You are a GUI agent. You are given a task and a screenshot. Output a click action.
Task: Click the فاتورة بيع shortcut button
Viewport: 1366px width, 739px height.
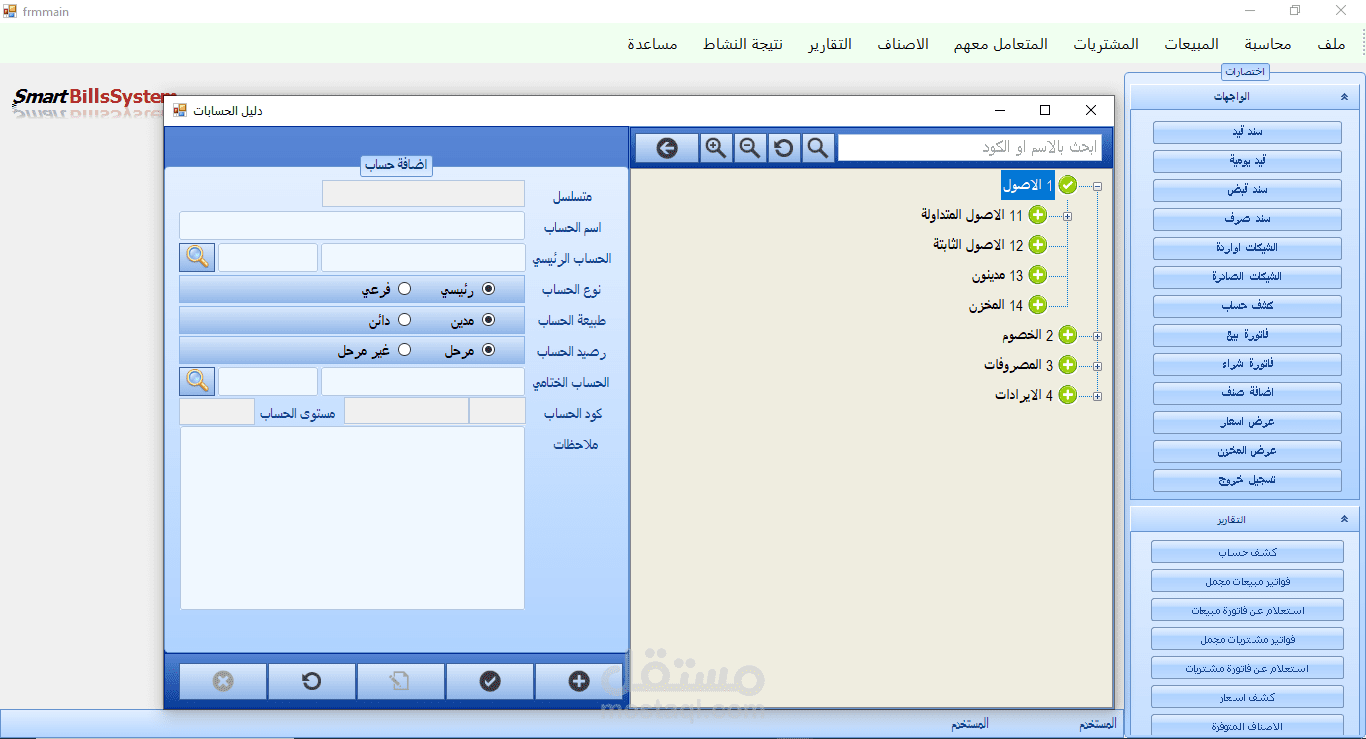pos(1247,335)
